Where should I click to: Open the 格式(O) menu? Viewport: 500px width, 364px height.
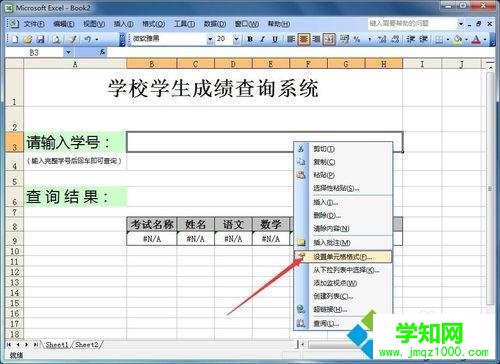click(154, 24)
